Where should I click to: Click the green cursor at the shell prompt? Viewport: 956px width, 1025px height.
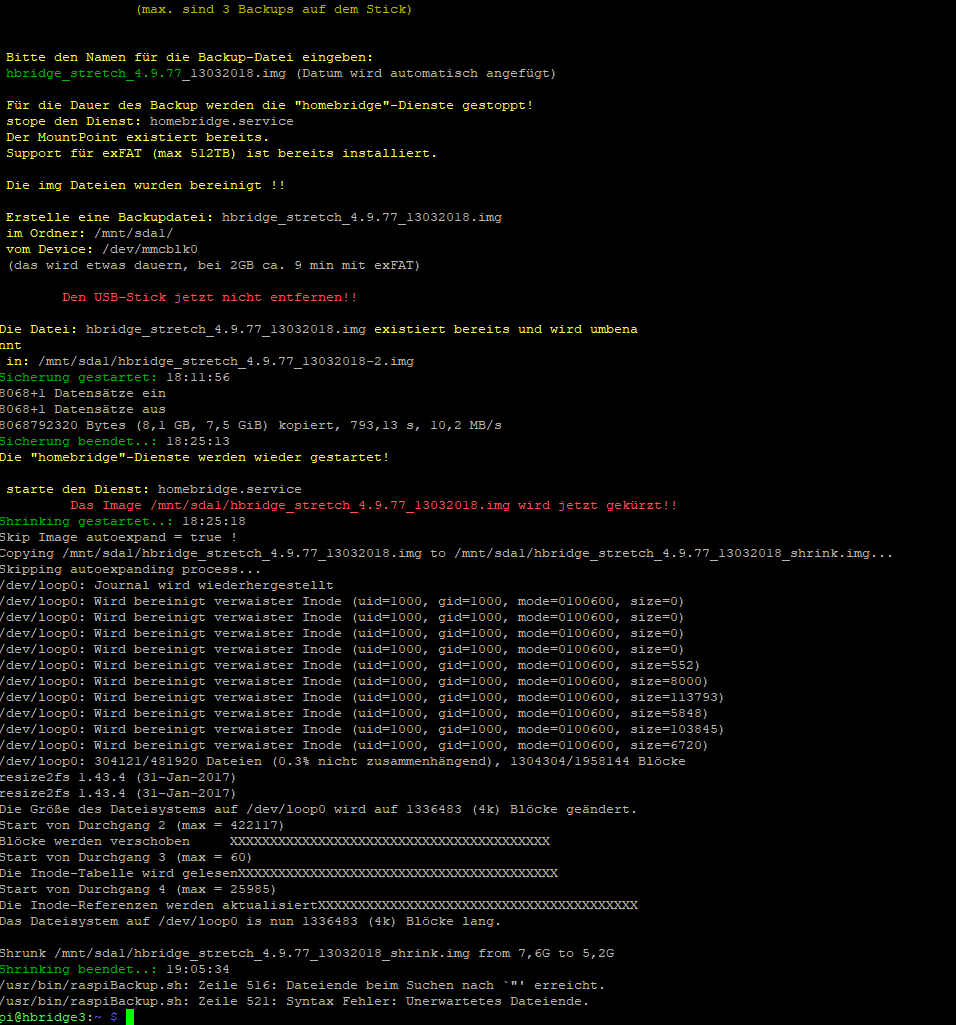130,1017
